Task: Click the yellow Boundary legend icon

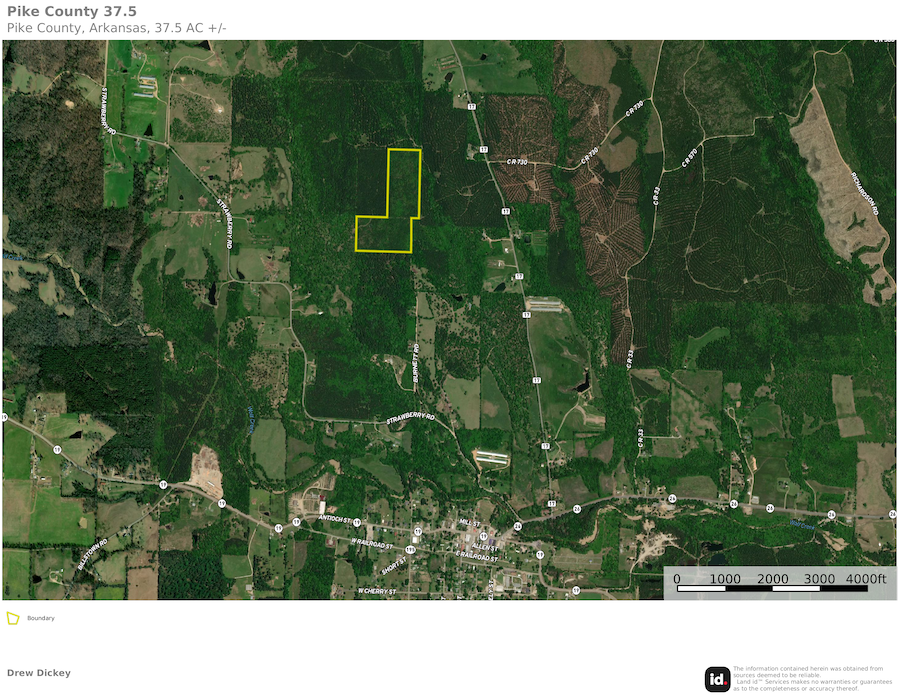Action: (x=13, y=618)
